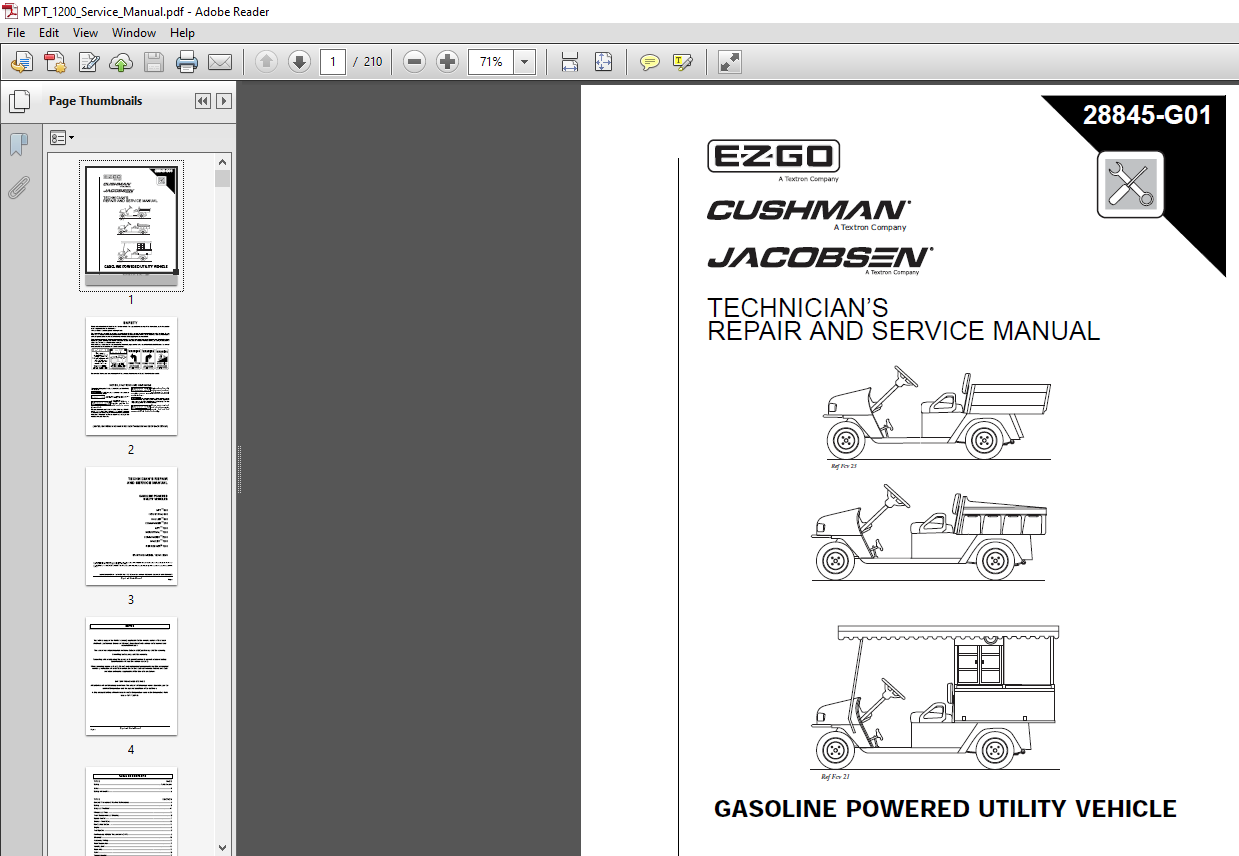Screen dimensions: 1239x856
Task: Click the Fit one full page icon
Action: (603, 62)
